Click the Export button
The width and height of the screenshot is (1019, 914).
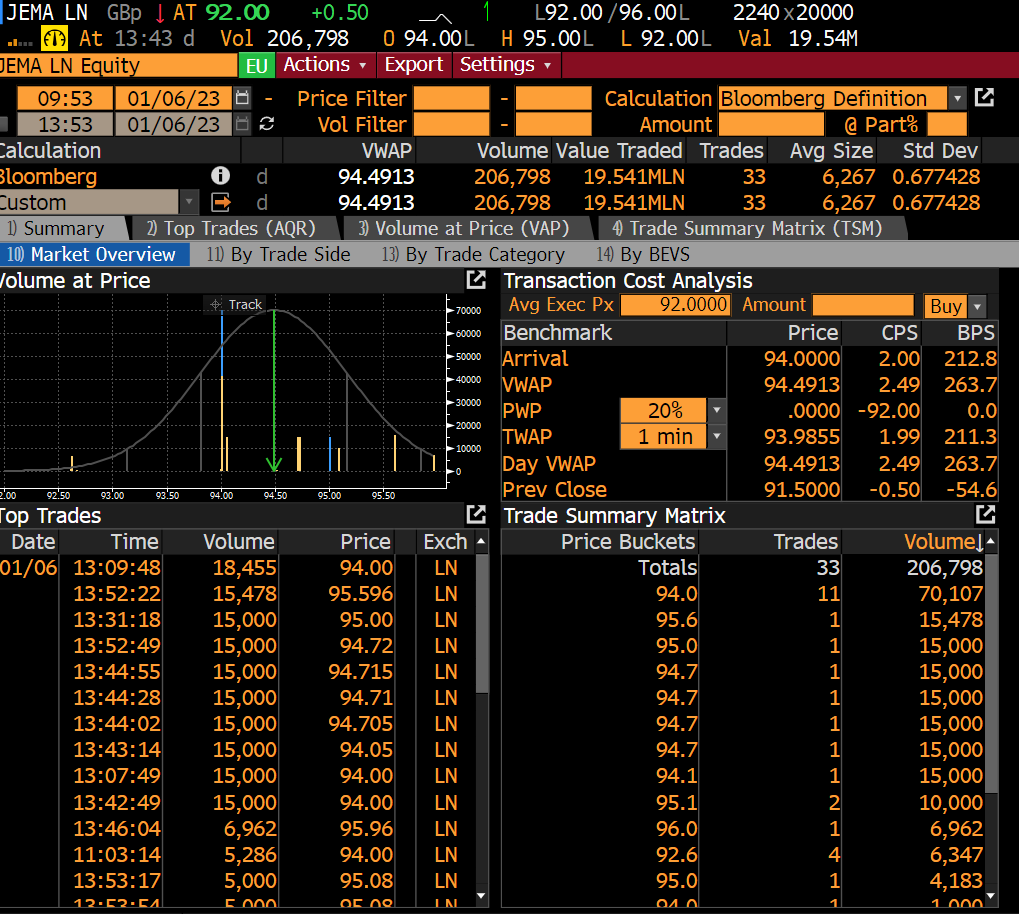[413, 65]
